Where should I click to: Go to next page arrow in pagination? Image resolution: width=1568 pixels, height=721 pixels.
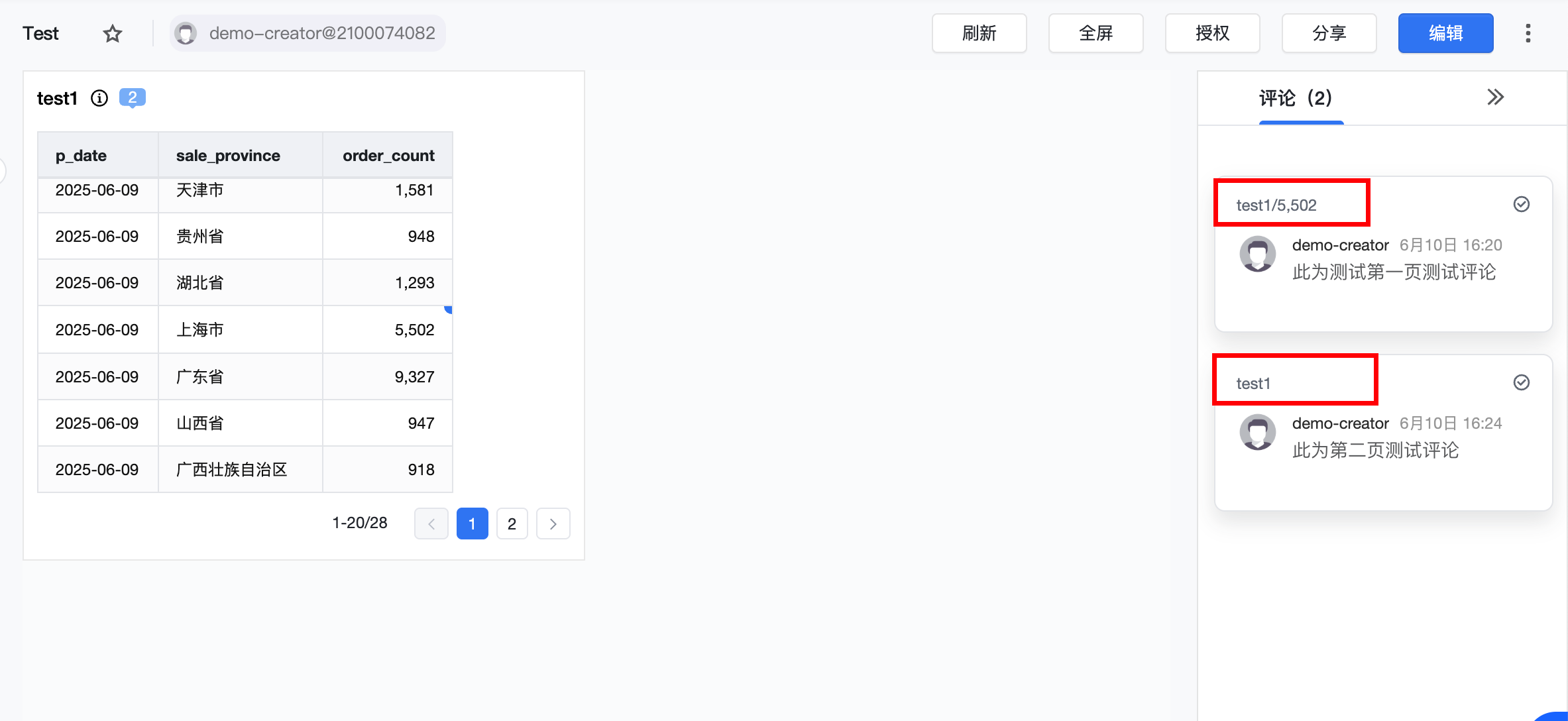click(x=553, y=524)
